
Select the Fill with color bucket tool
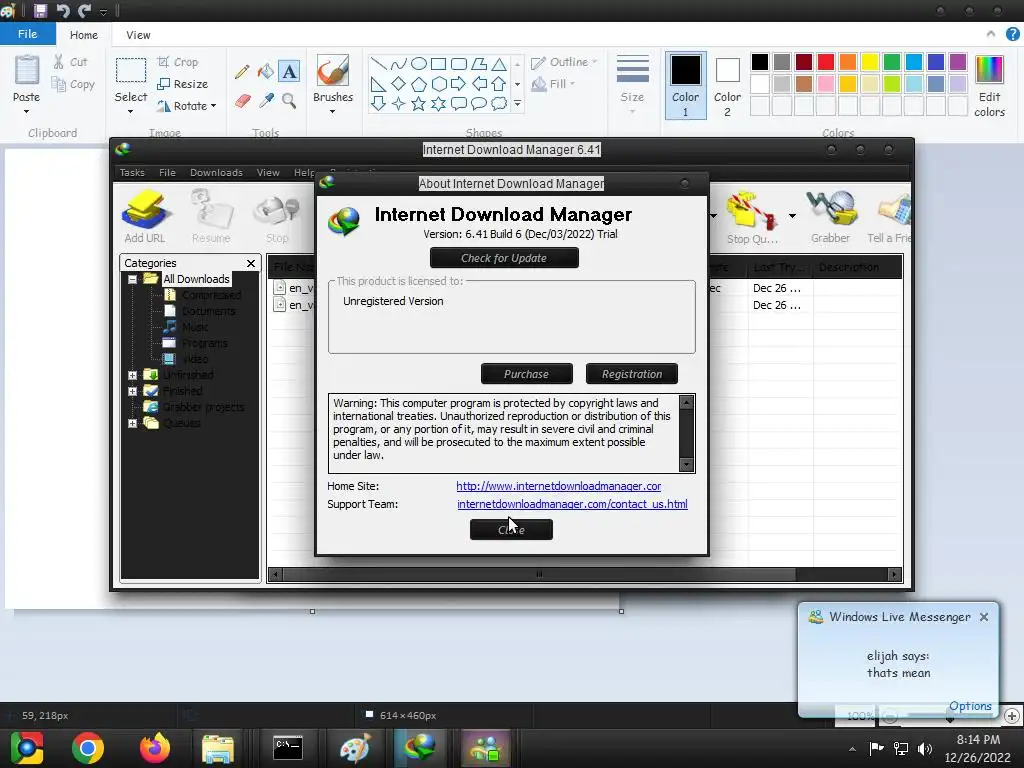coord(265,71)
